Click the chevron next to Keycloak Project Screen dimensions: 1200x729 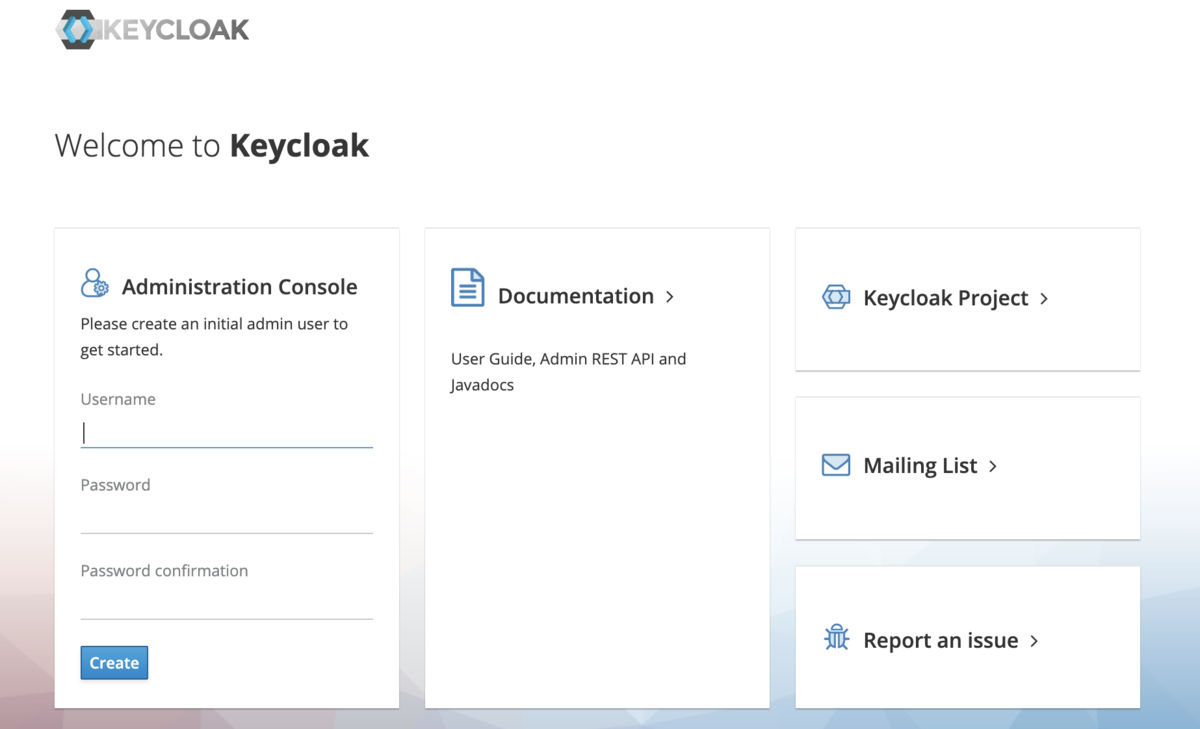[x=1044, y=299]
